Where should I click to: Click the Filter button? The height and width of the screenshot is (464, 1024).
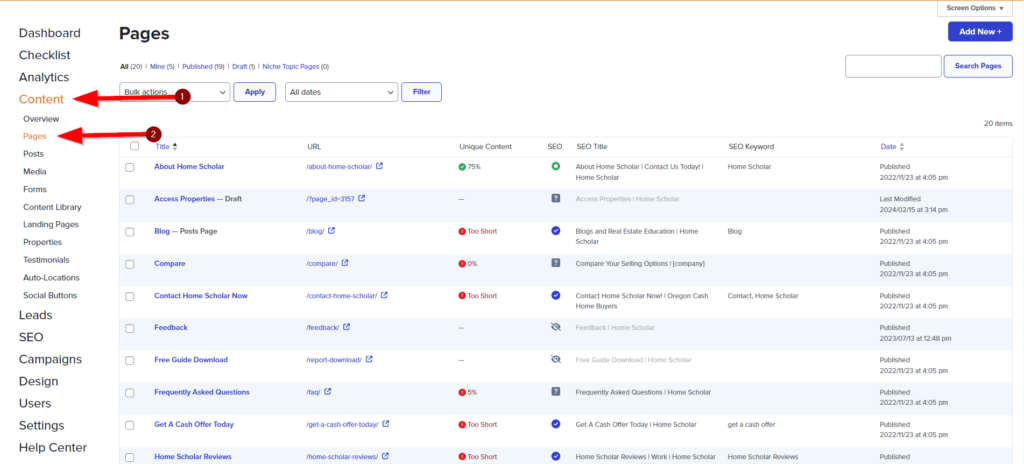click(422, 92)
